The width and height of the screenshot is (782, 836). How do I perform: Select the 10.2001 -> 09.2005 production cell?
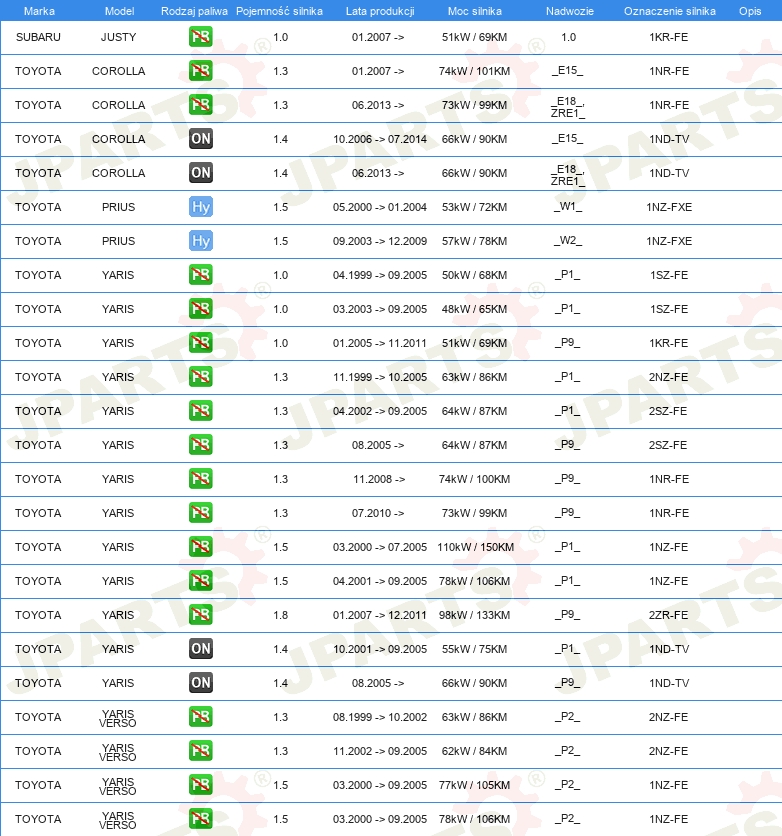pyautogui.click(x=380, y=649)
